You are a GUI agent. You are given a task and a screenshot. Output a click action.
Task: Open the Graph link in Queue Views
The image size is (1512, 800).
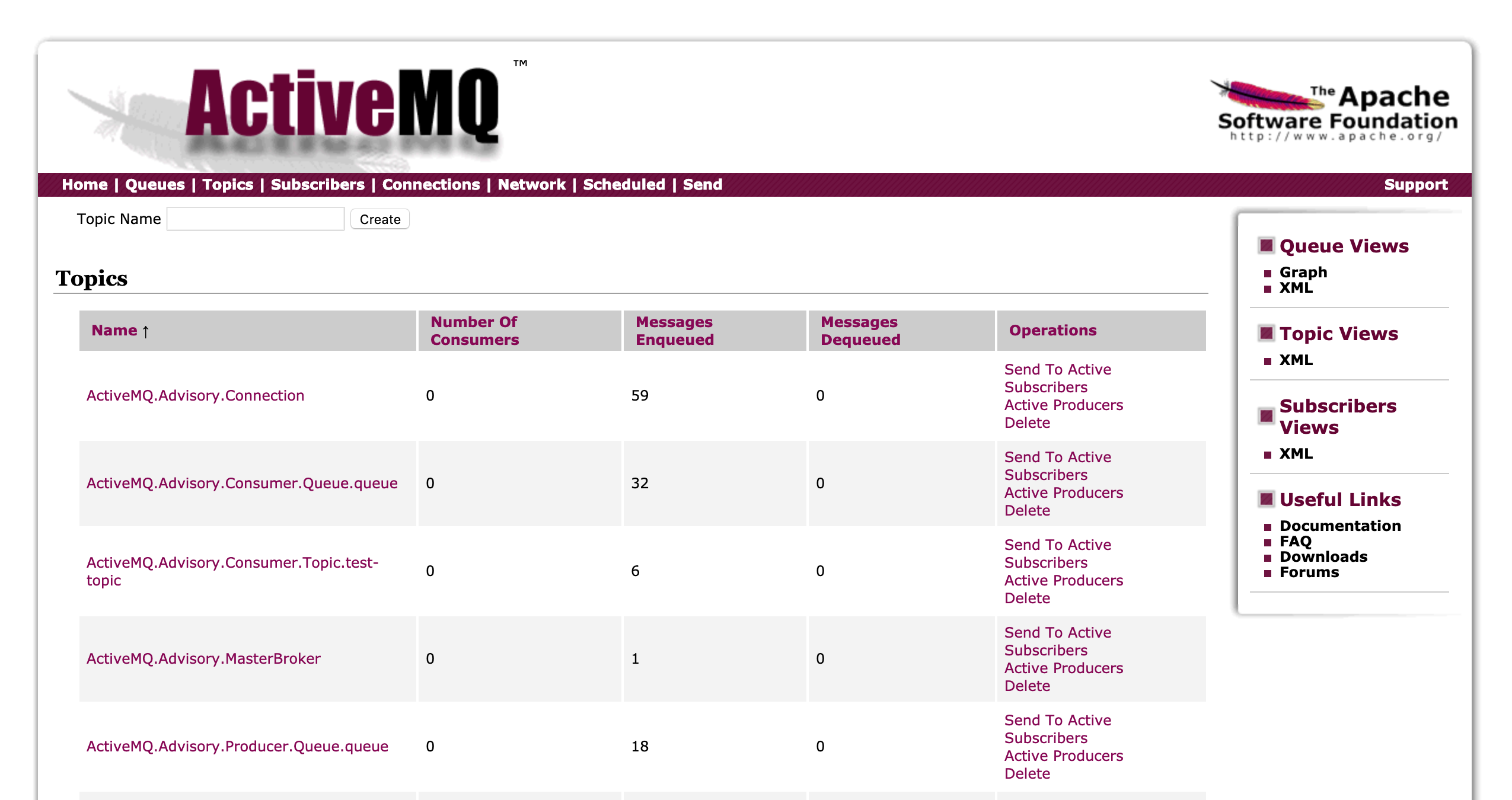point(1303,272)
